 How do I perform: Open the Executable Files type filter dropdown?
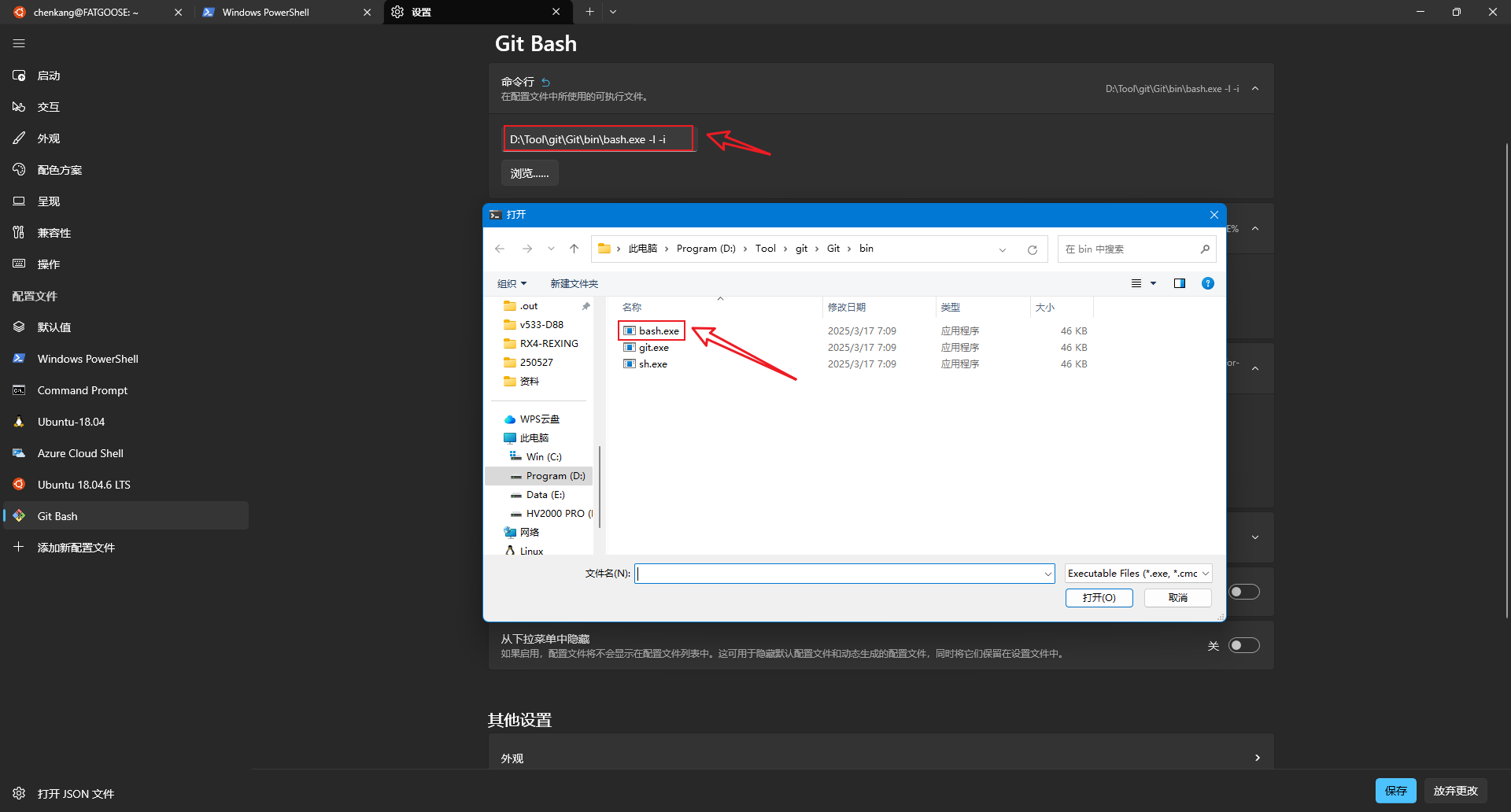pyautogui.click(x=1139, y=574)
